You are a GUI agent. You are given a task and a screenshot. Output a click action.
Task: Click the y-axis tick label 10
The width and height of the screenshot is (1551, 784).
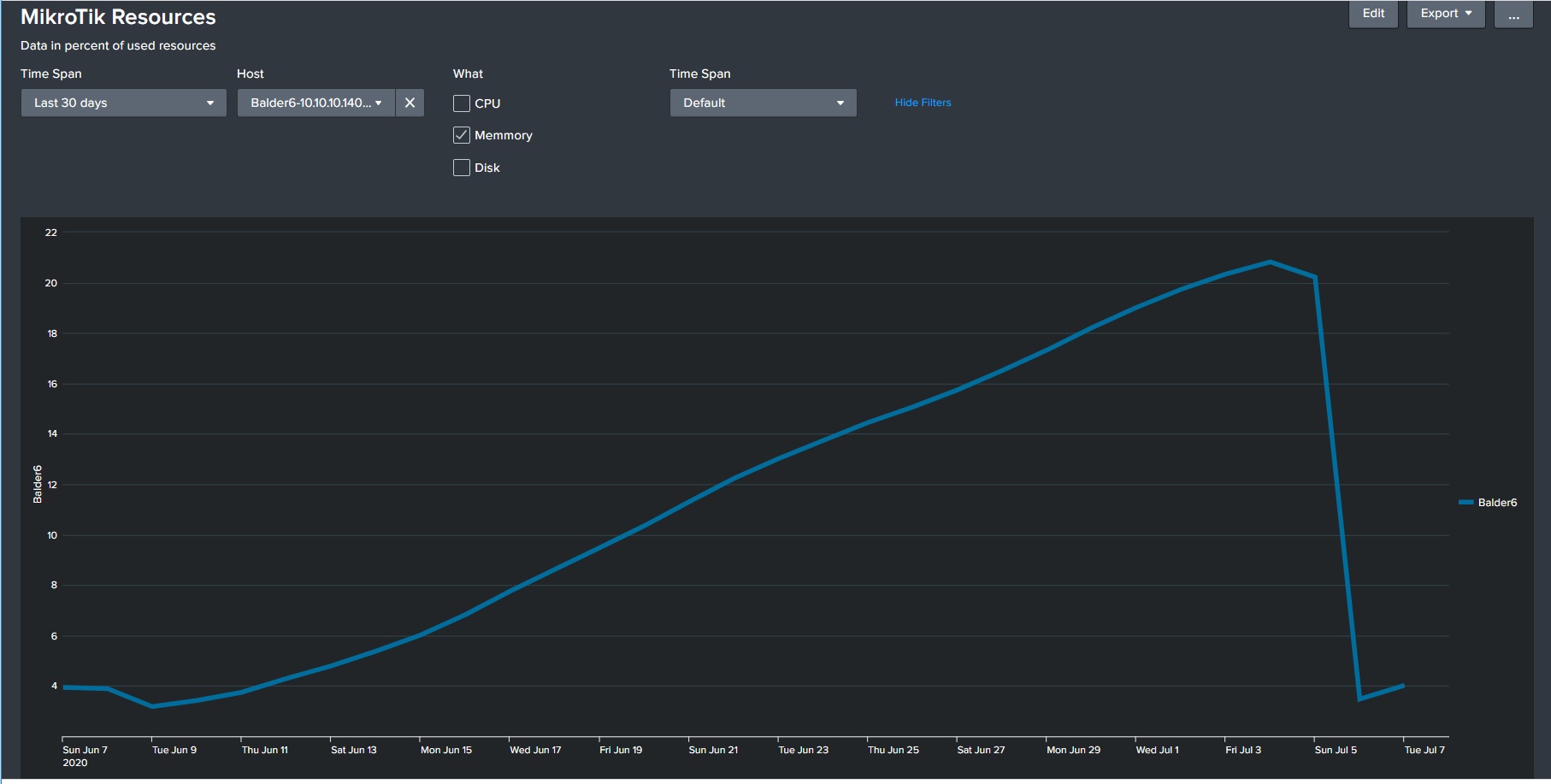click(52, 535)
